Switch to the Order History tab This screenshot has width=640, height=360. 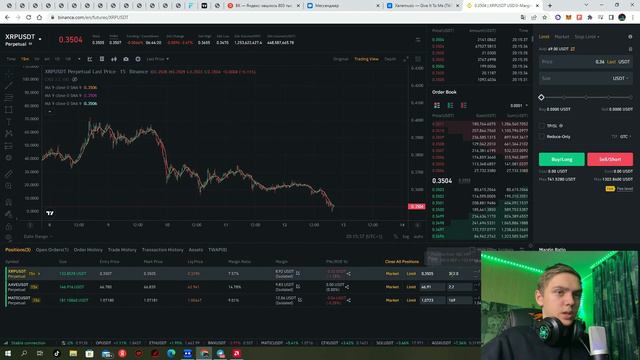88,250
